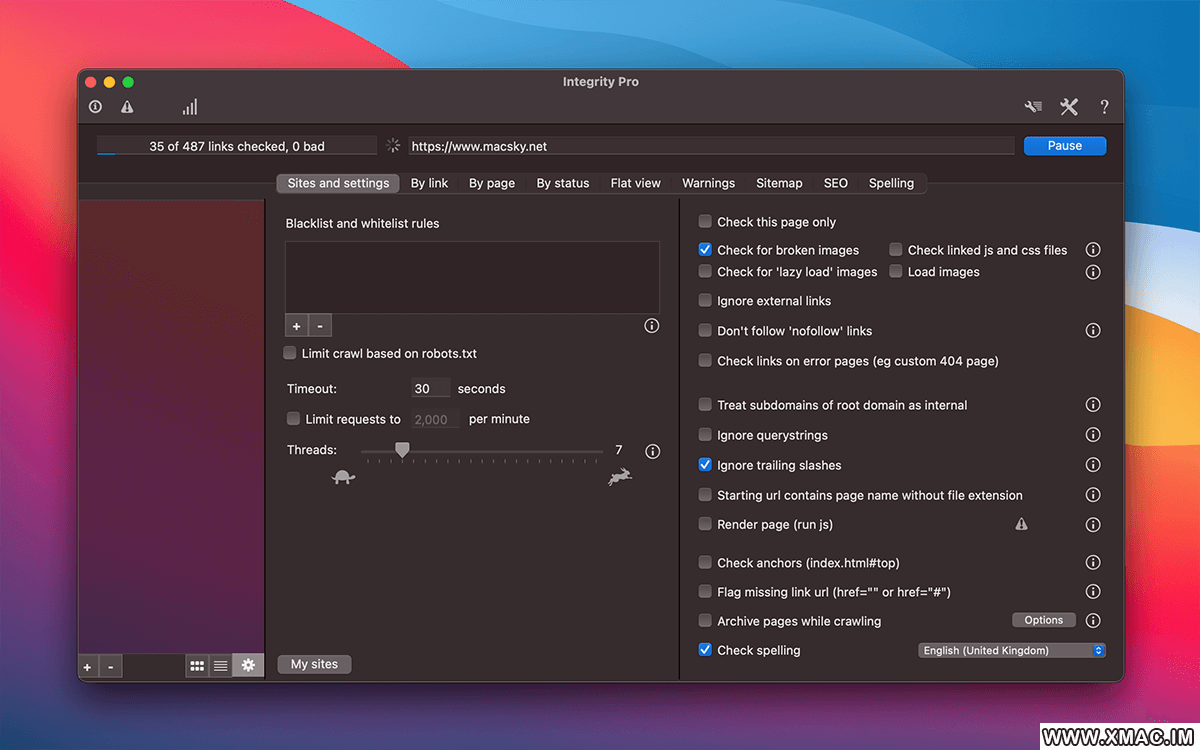Show info for Flag missing link url
1200x750 pixels.
pyautogui.click(x=1093, y=592)
